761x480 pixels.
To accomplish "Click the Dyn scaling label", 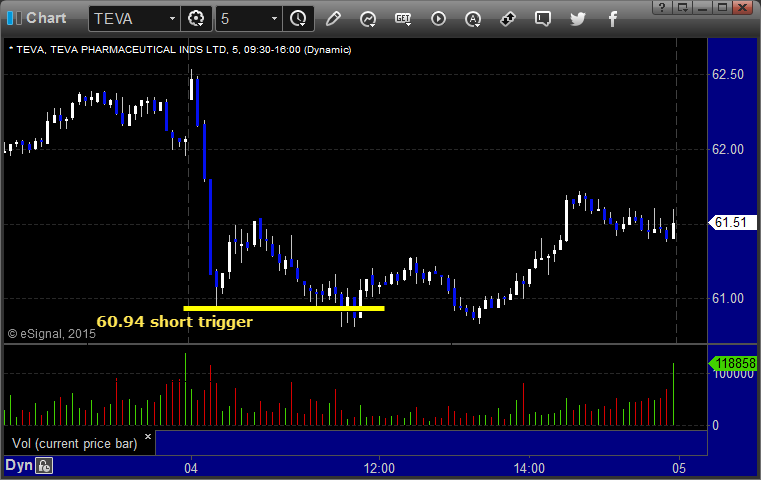I will pos(18,465).
